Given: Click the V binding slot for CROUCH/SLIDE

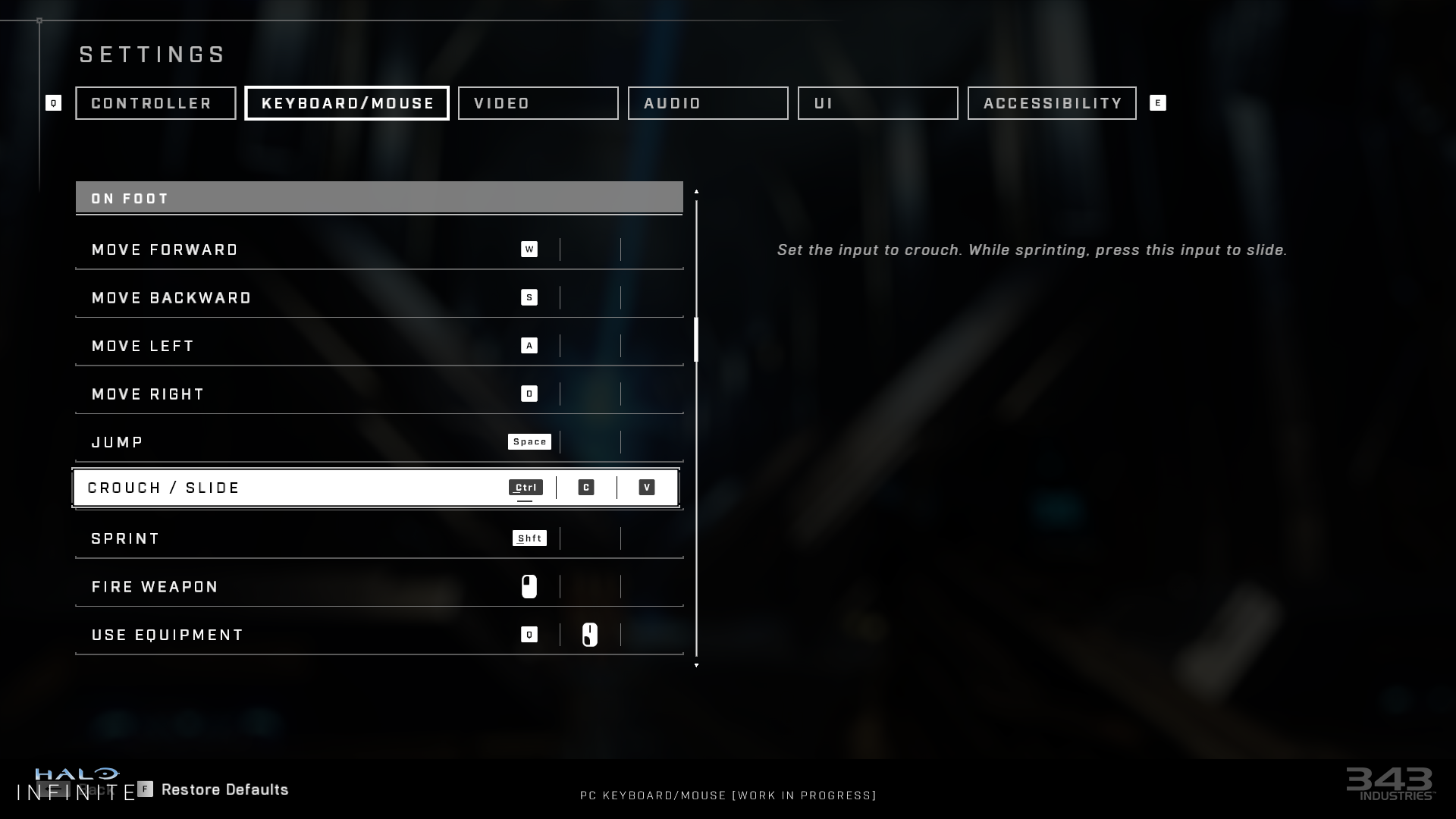Looking at the screenshot, I should [647, 487].
